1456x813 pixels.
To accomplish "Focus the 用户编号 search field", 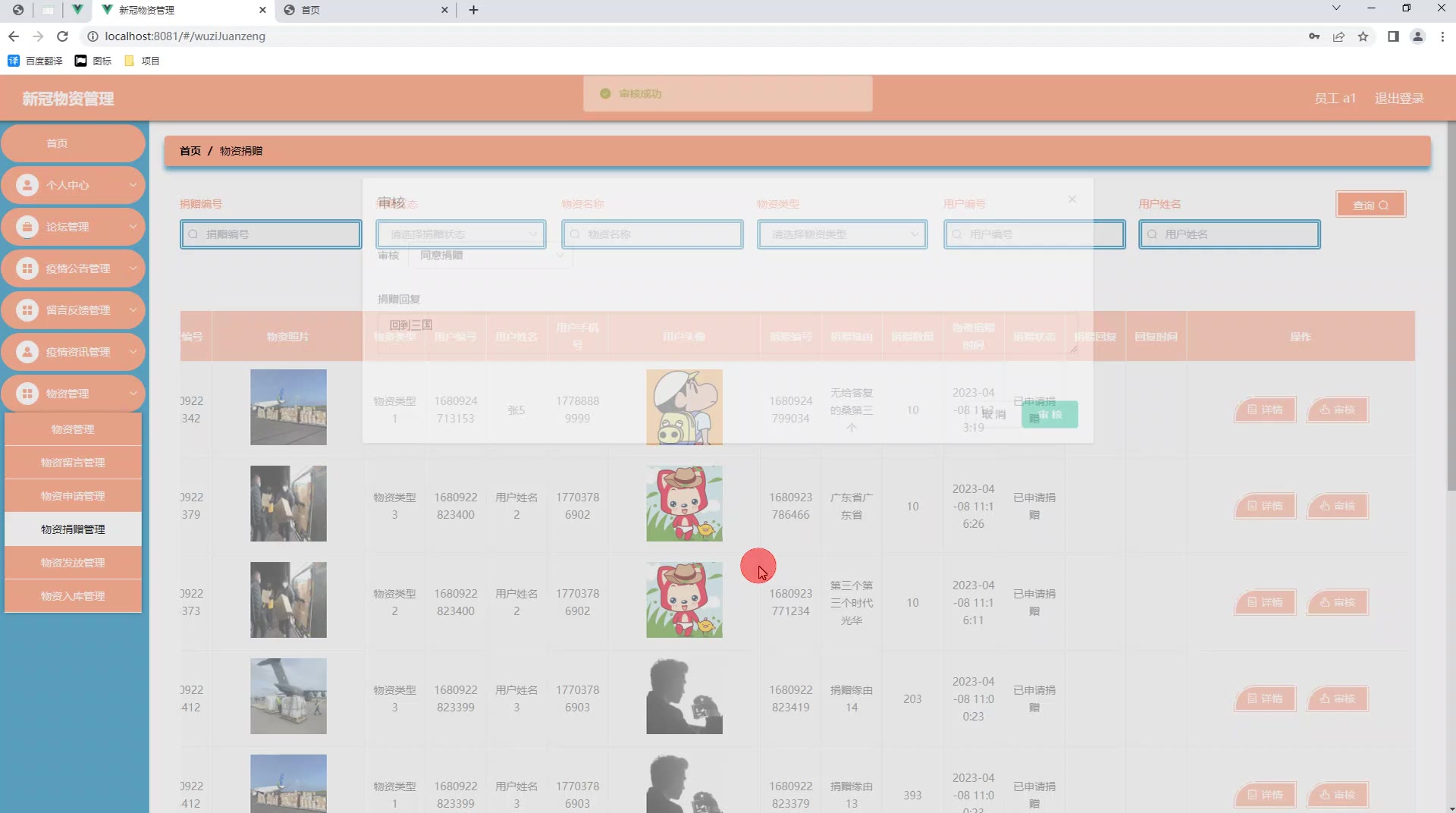I will coord(1034,234).
